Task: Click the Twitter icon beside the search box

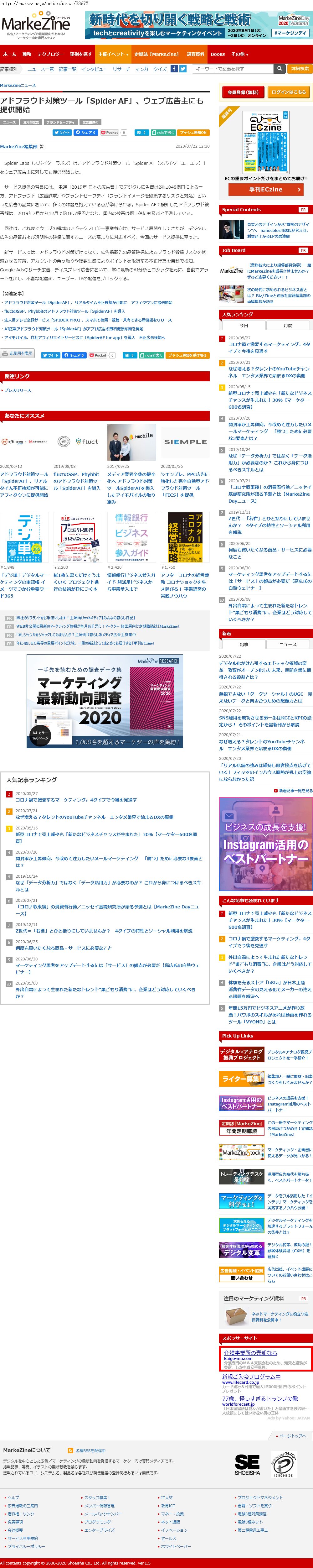Action: [x=182, y=69]
